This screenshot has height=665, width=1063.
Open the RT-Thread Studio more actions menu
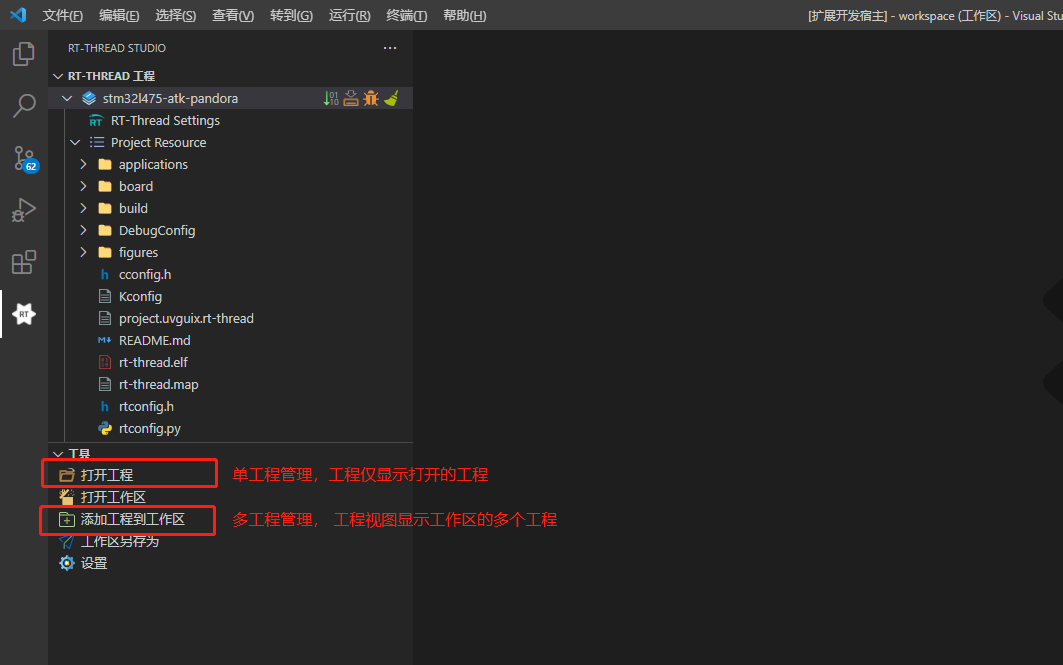(390, 48)
